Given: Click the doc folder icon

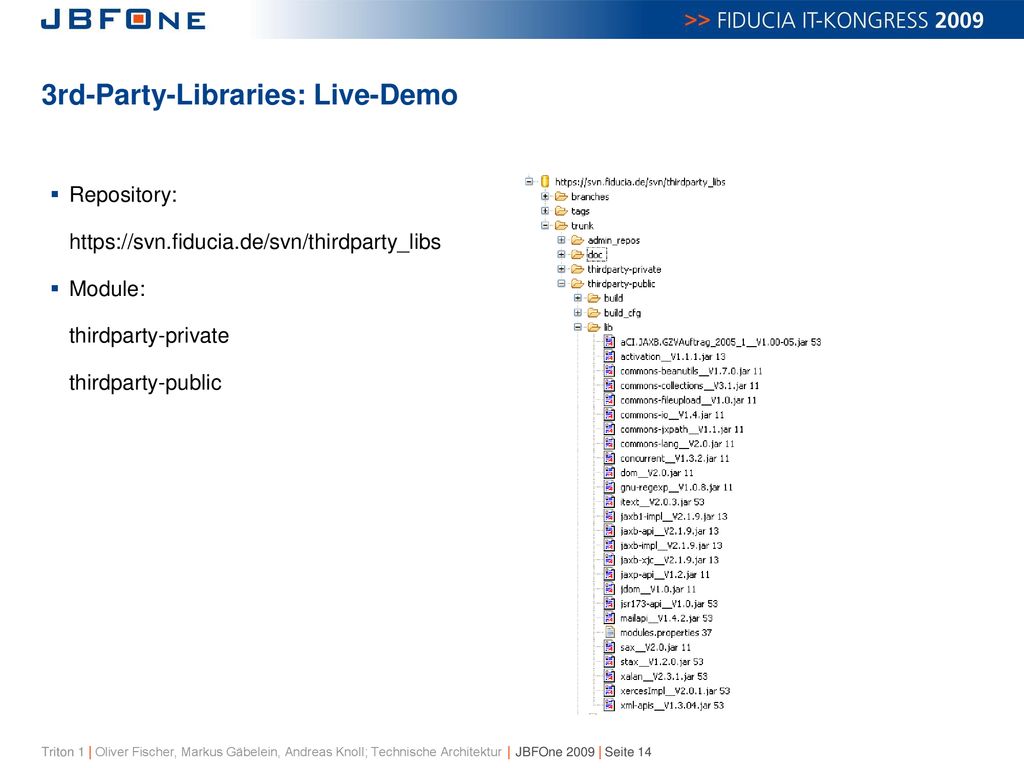Looking at the screenshot, I should tap(577, 254).
